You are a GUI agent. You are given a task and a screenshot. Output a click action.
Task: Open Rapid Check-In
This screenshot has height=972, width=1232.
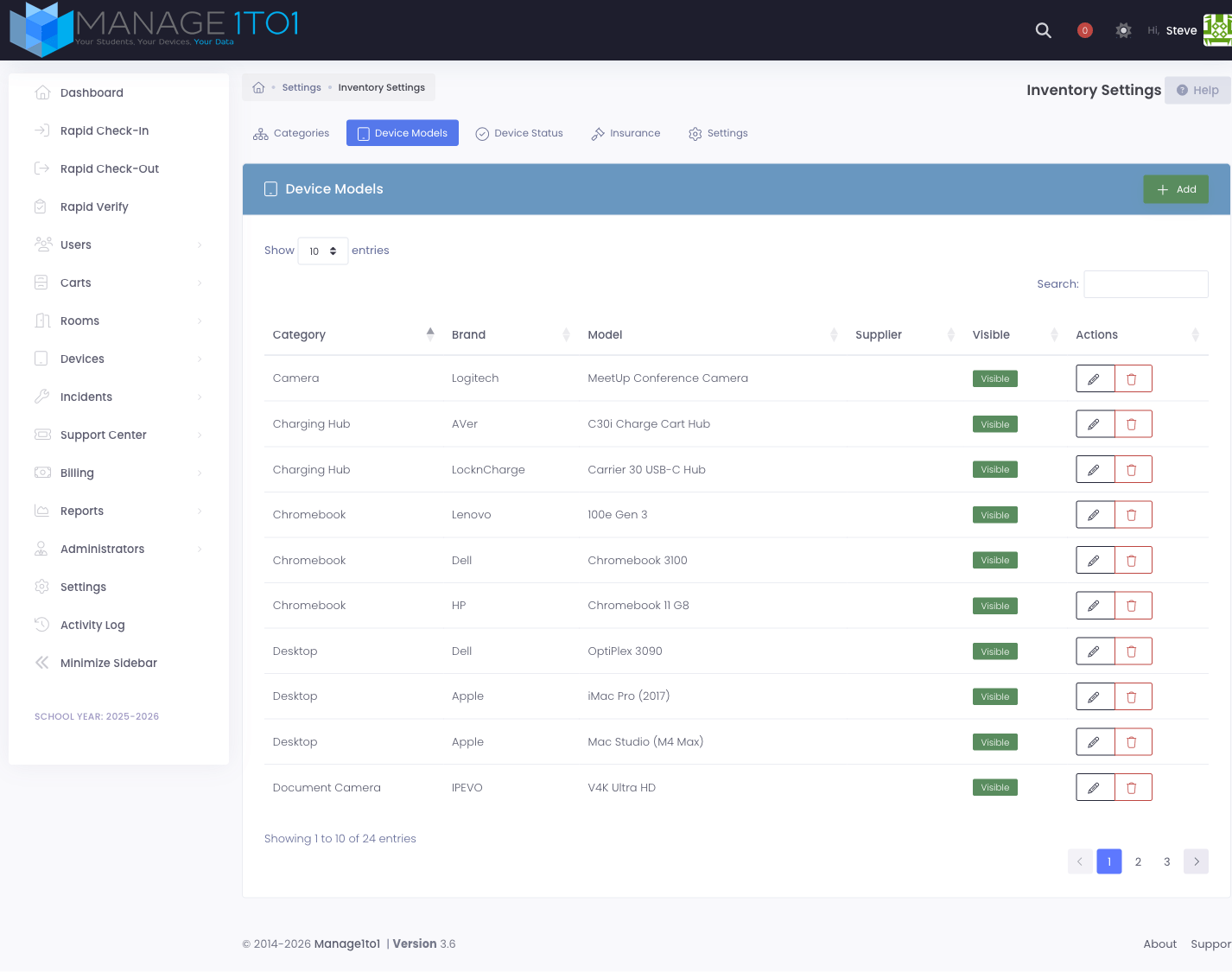click(x=118, y=130)
